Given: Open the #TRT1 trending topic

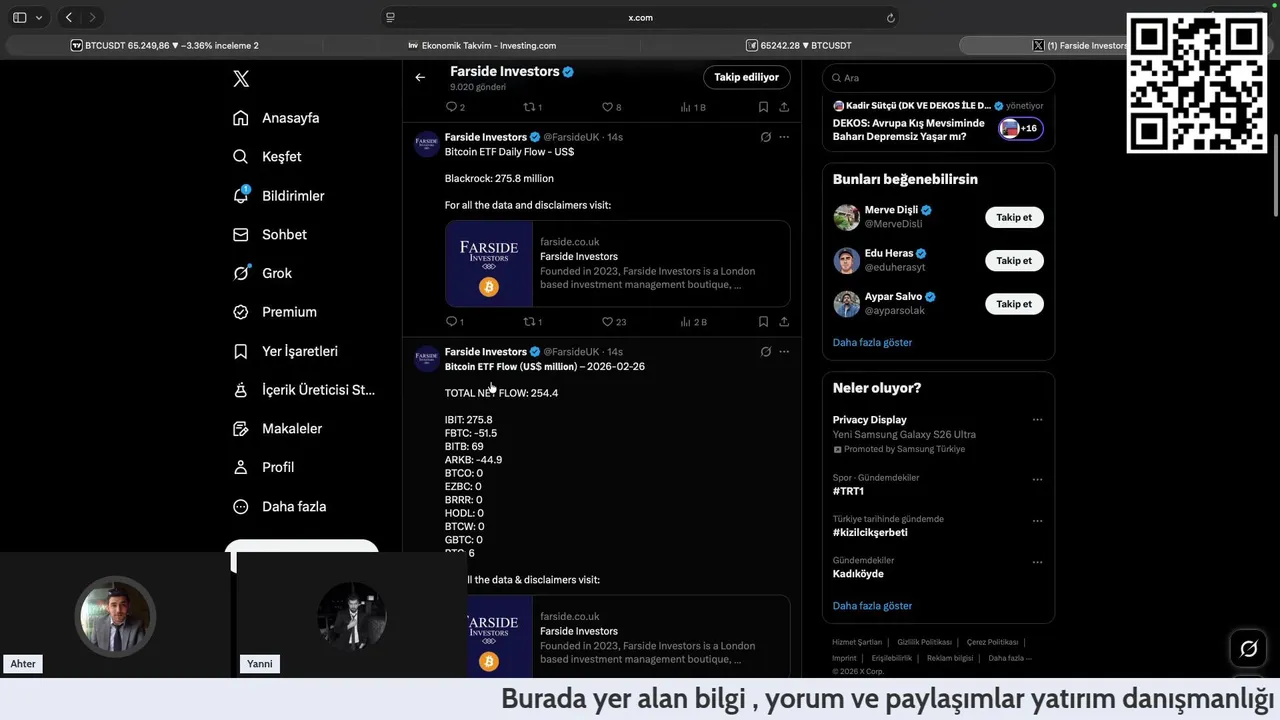Looking at the screenshot, I should pyautogui.click(x=848, y=491).
